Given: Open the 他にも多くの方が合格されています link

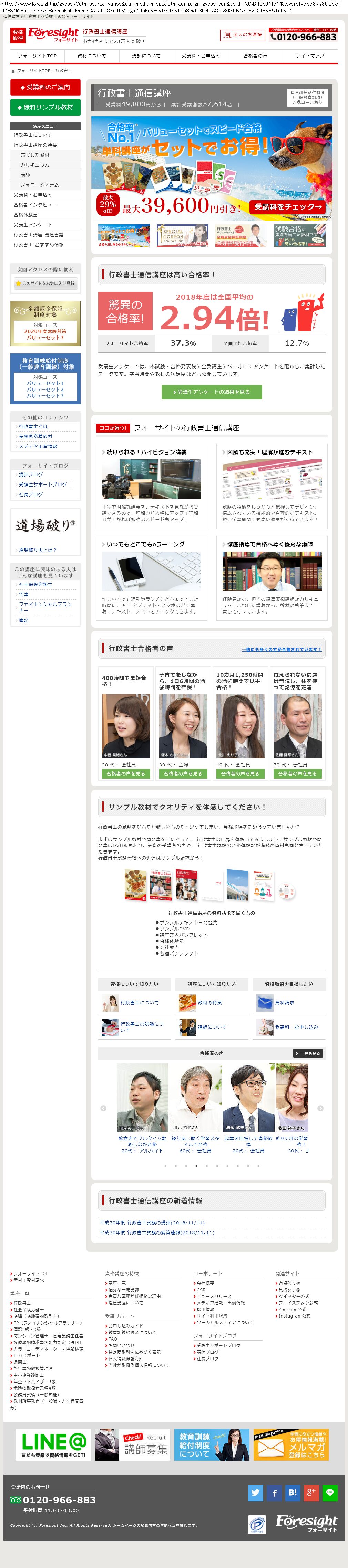Looking at the screenshot, I should [x=281, y=650].
